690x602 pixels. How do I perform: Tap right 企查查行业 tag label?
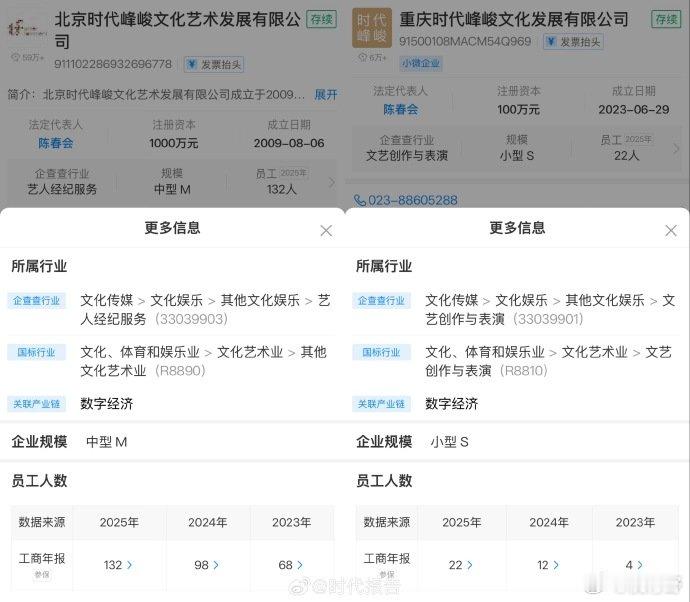pos(382,301)
